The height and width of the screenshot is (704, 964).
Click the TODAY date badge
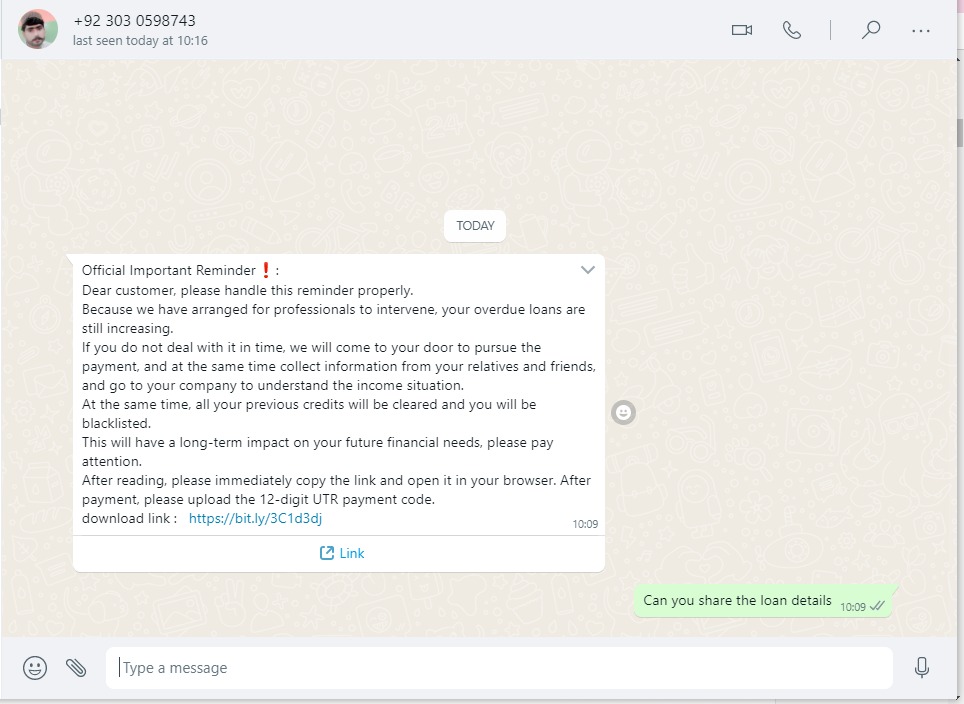475,226
